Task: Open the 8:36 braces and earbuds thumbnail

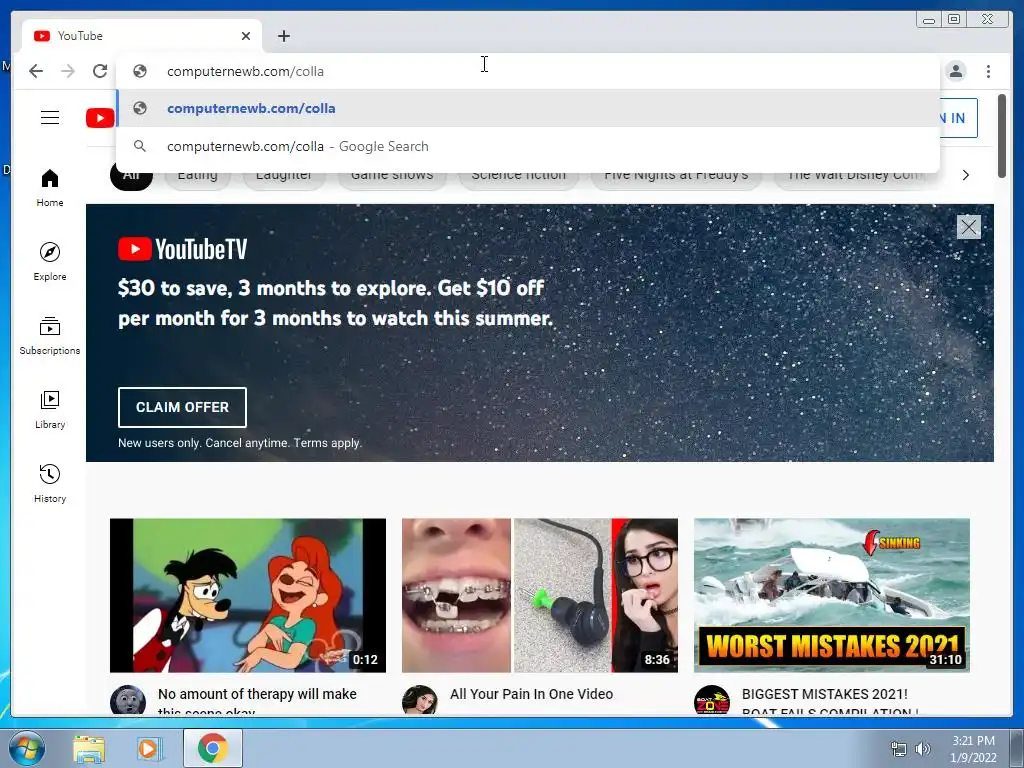Action: pos(539,595)
